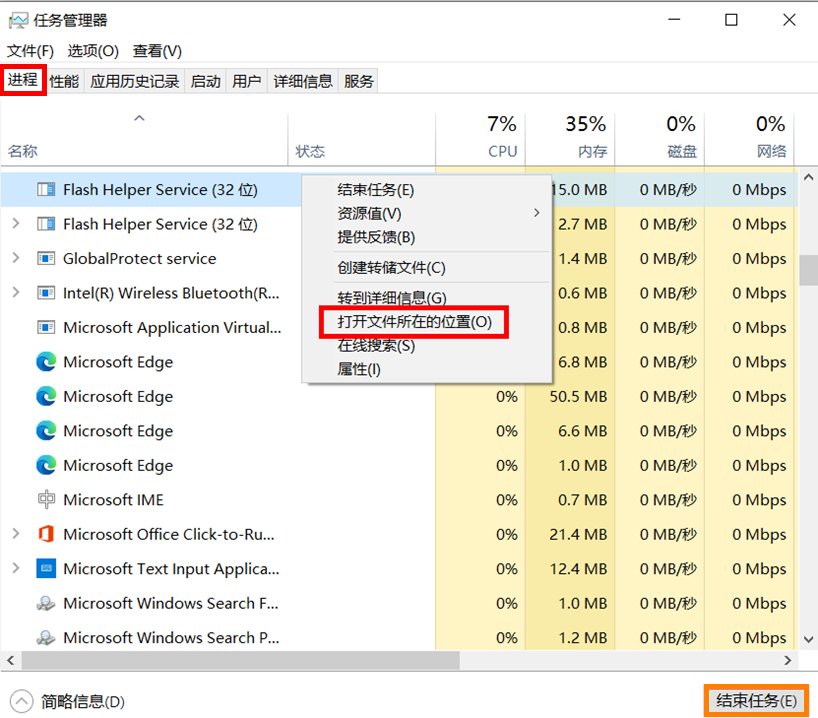
Task: Select the Microsoft Windows Search F... row name
Action: click(x=171, y=603)
